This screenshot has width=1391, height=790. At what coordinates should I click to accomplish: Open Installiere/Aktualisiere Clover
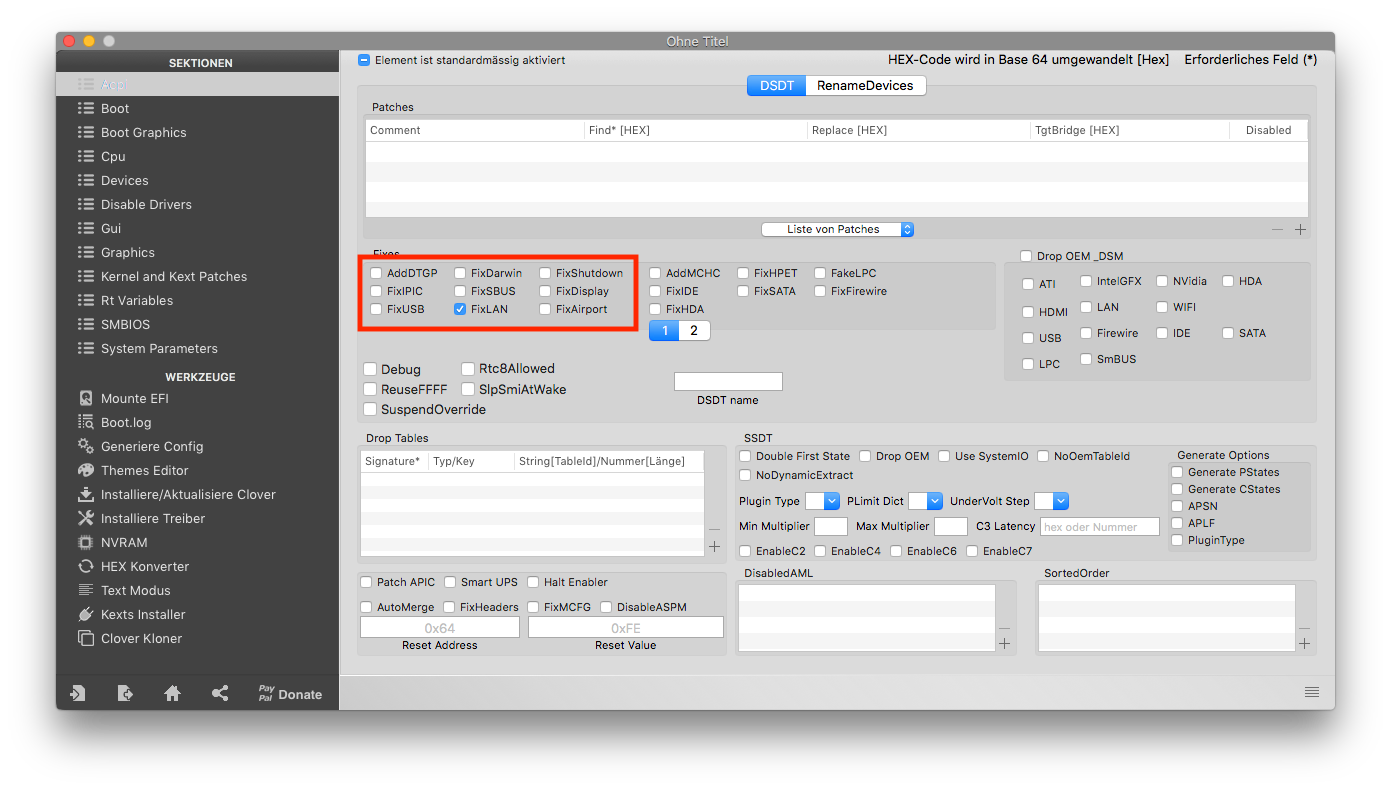[x=187, y=494]
